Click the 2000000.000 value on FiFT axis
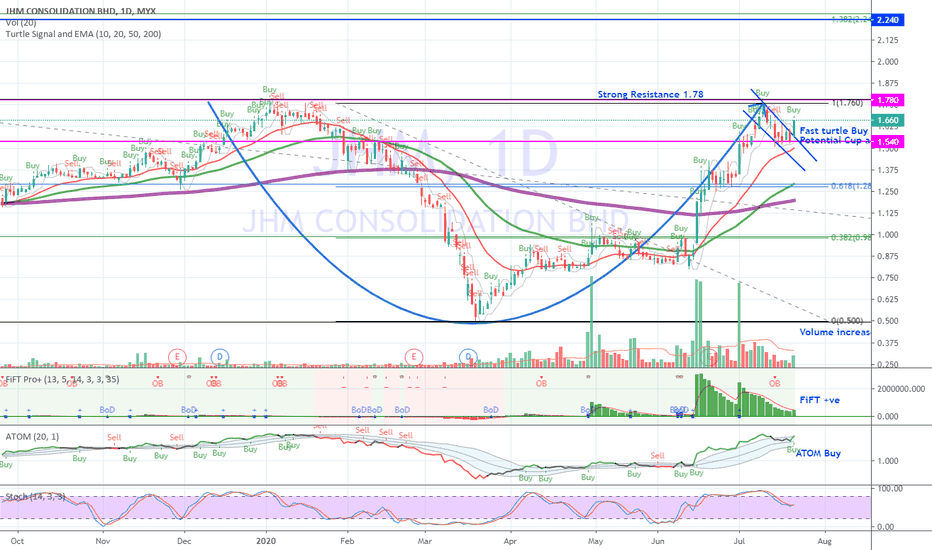932x550 pixels. click(901, 389)
